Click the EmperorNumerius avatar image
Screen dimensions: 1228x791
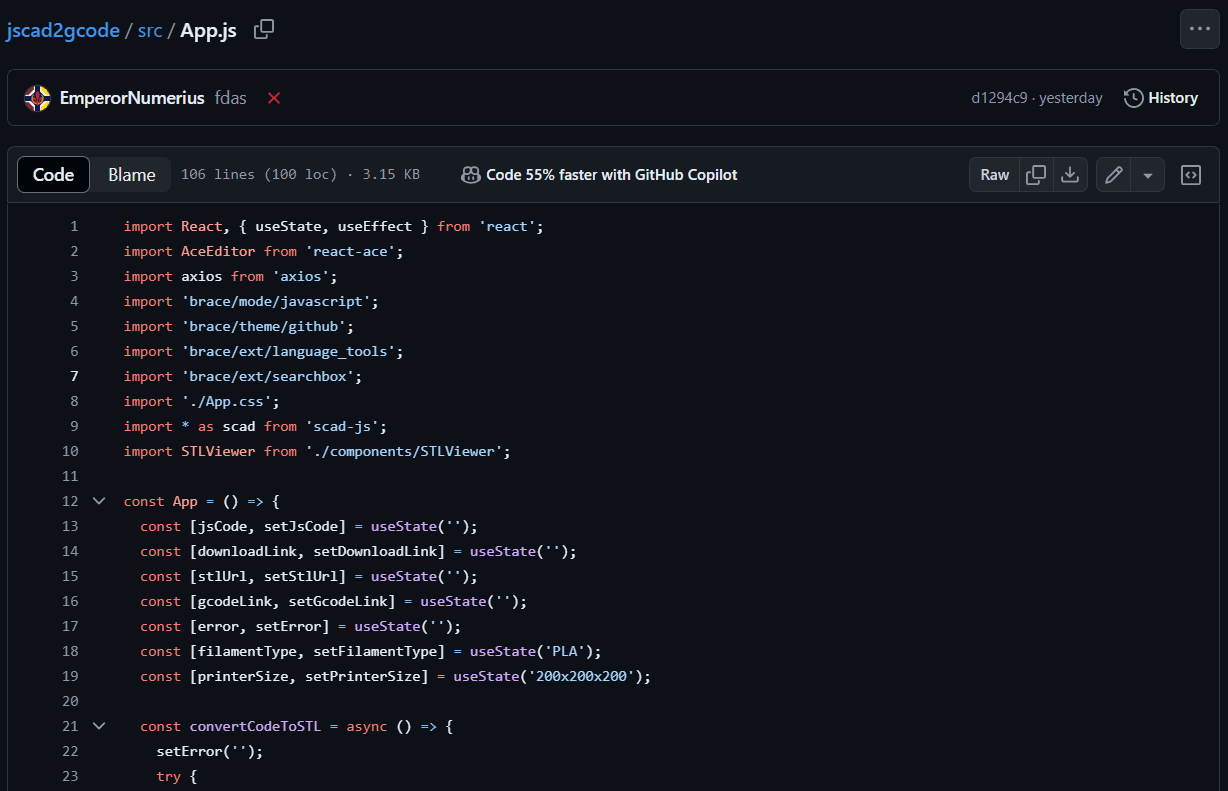pos(37,98)
